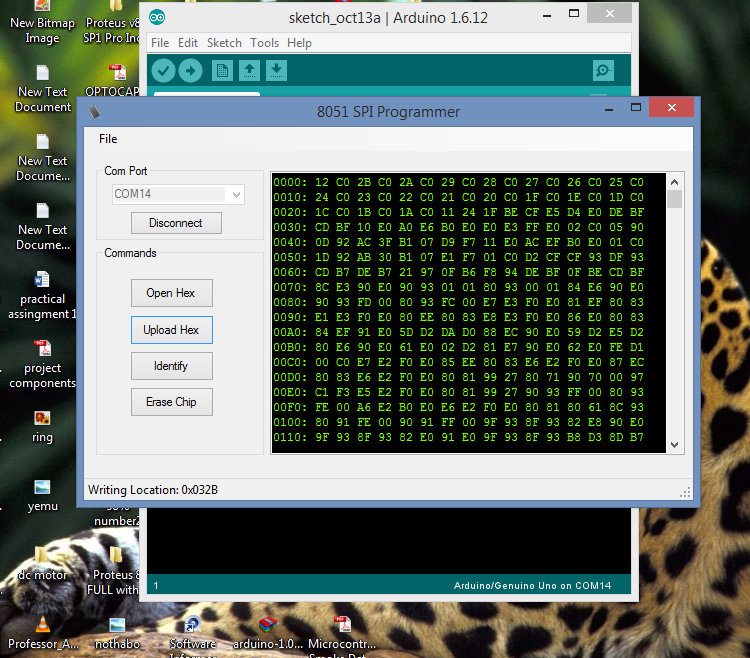Click the hex viewer scrollbar down arrow

(x=674, y=445)
